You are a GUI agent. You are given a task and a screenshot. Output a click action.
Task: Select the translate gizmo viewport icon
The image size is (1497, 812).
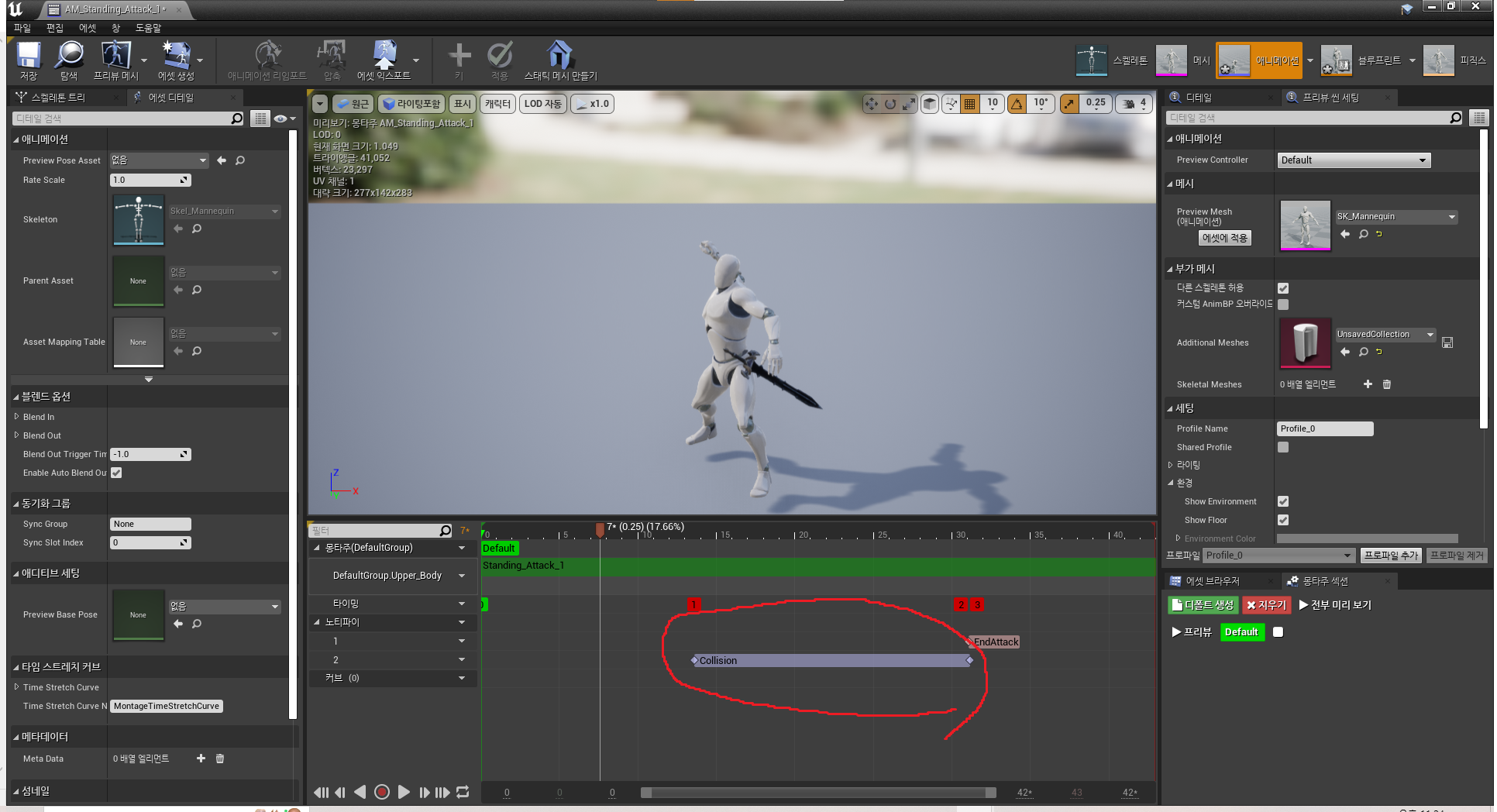(x=872, y=104)
